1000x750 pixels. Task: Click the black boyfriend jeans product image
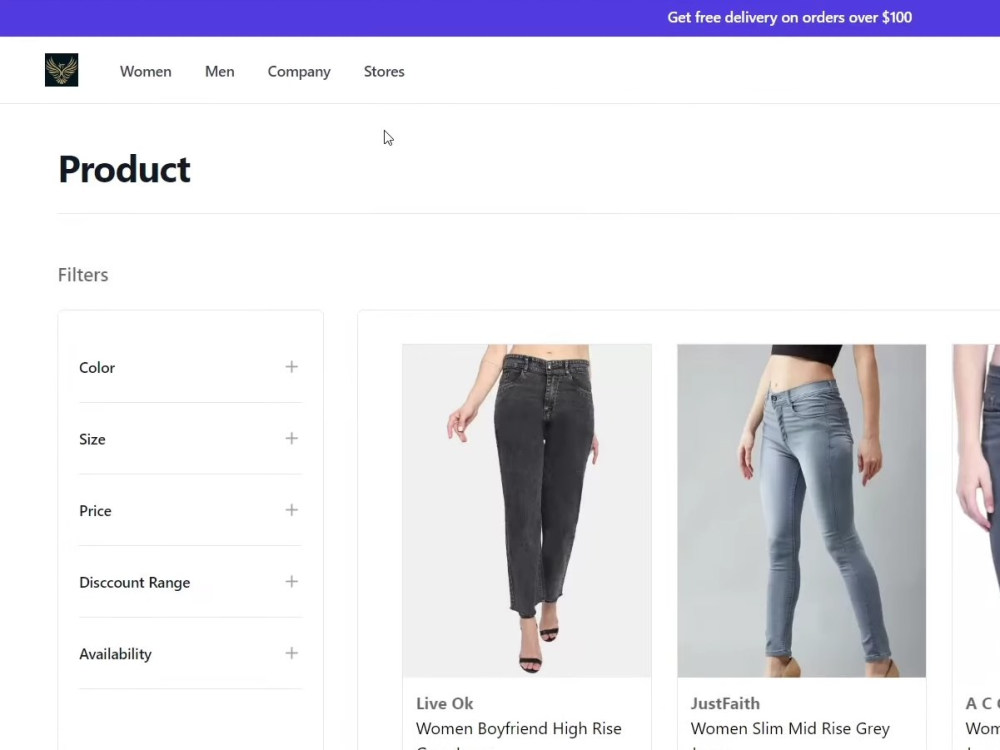[x=526, y=510]
